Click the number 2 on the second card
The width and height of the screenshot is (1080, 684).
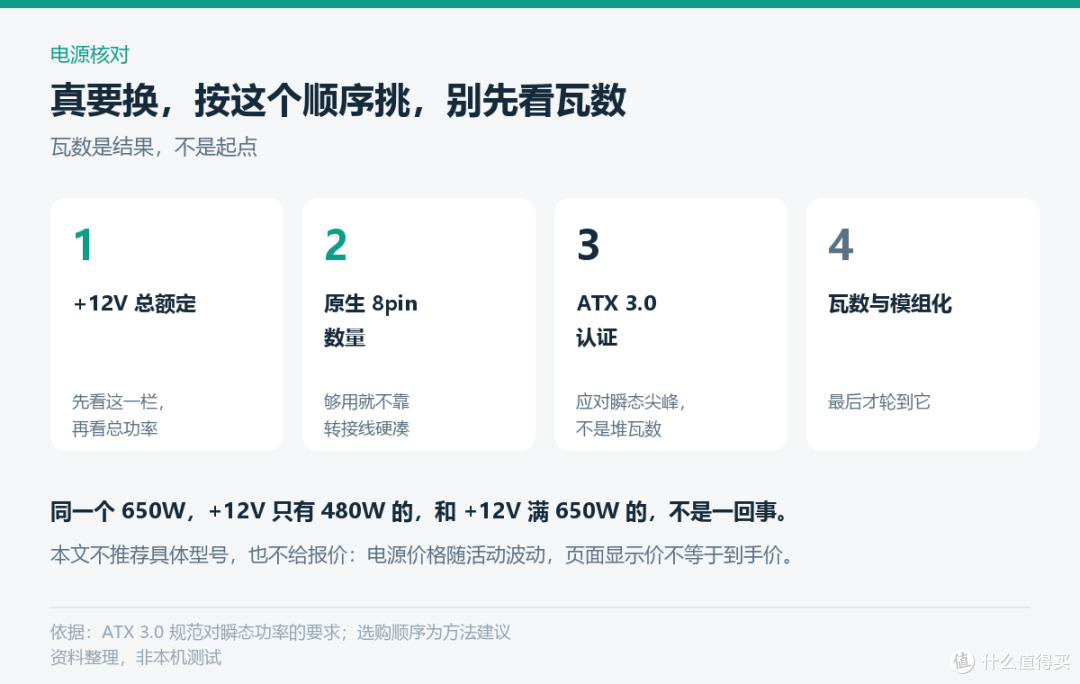click(x=335, y=245)
